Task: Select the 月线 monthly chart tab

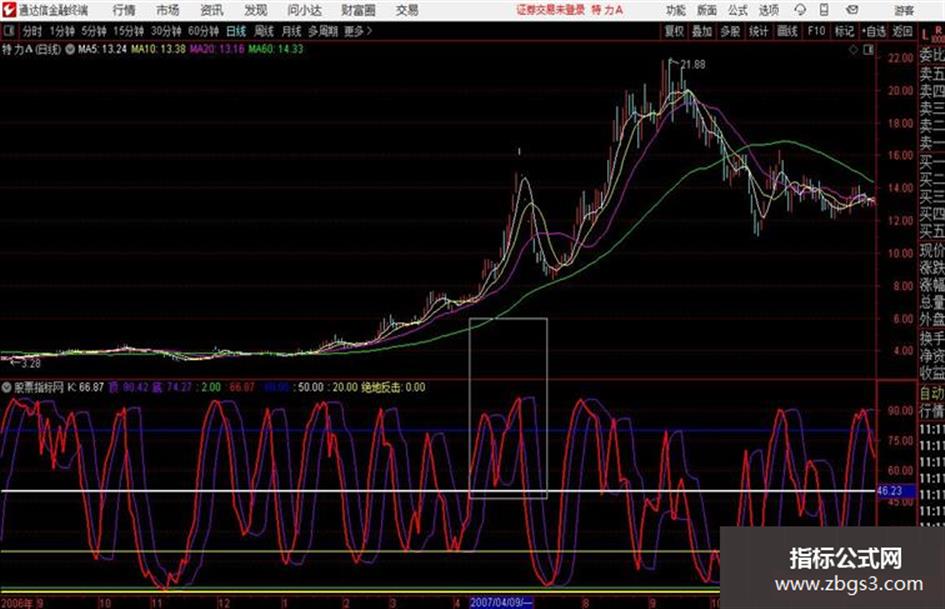Action: [292, 31]
